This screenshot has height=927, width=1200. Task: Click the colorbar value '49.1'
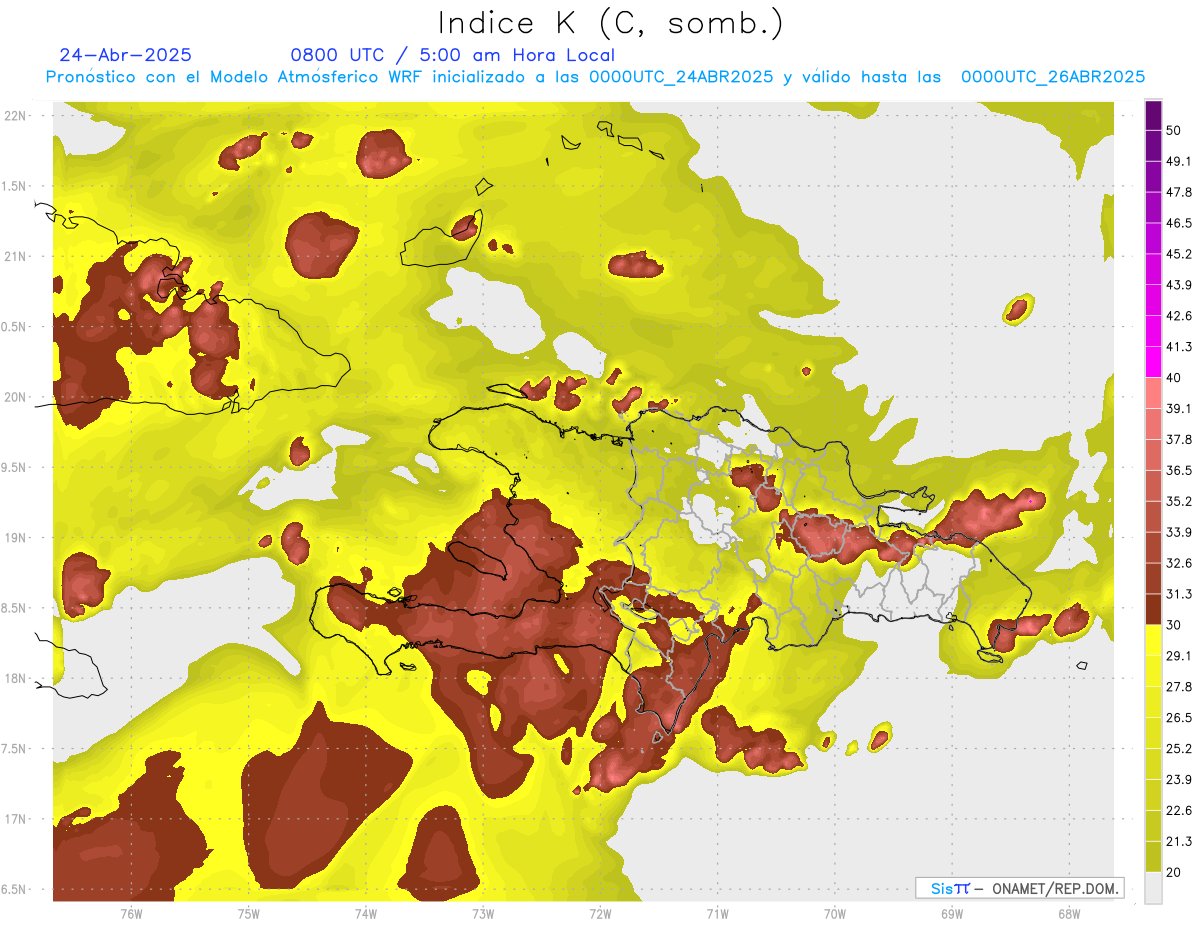coord(1179,161)
